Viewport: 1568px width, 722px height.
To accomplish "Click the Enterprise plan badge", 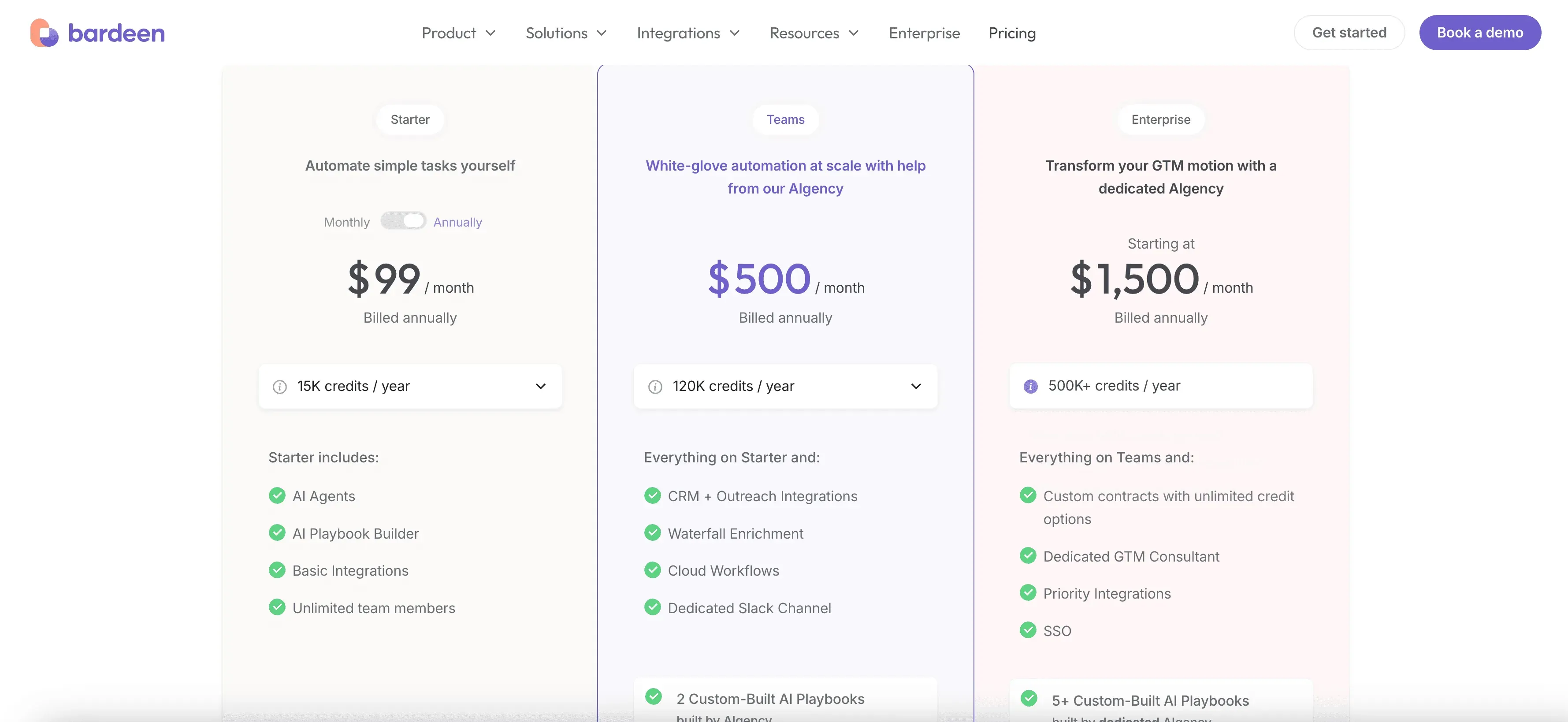I will tap(1161, 119).
